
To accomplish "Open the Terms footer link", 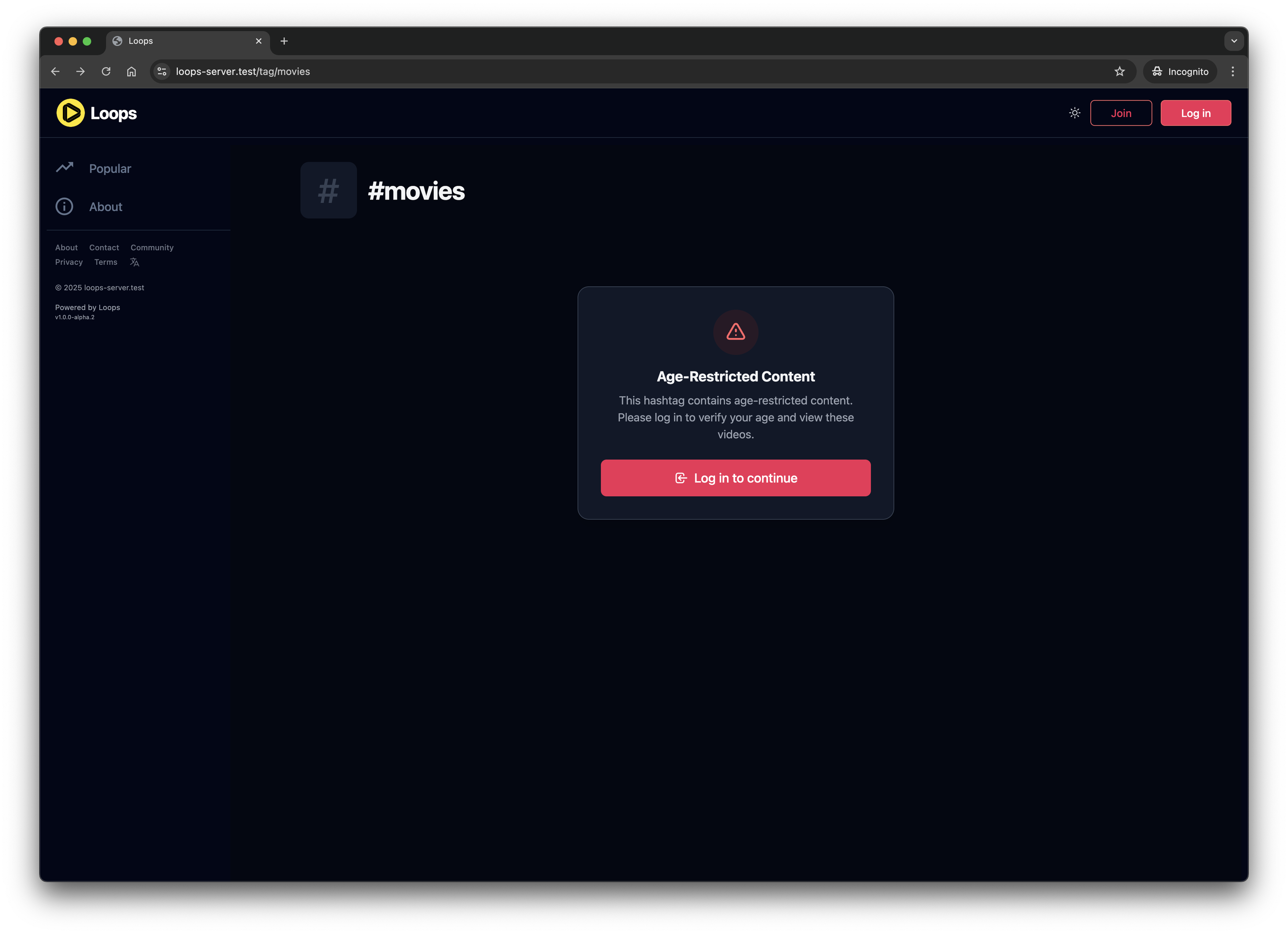I will click(x=105, y=262).
